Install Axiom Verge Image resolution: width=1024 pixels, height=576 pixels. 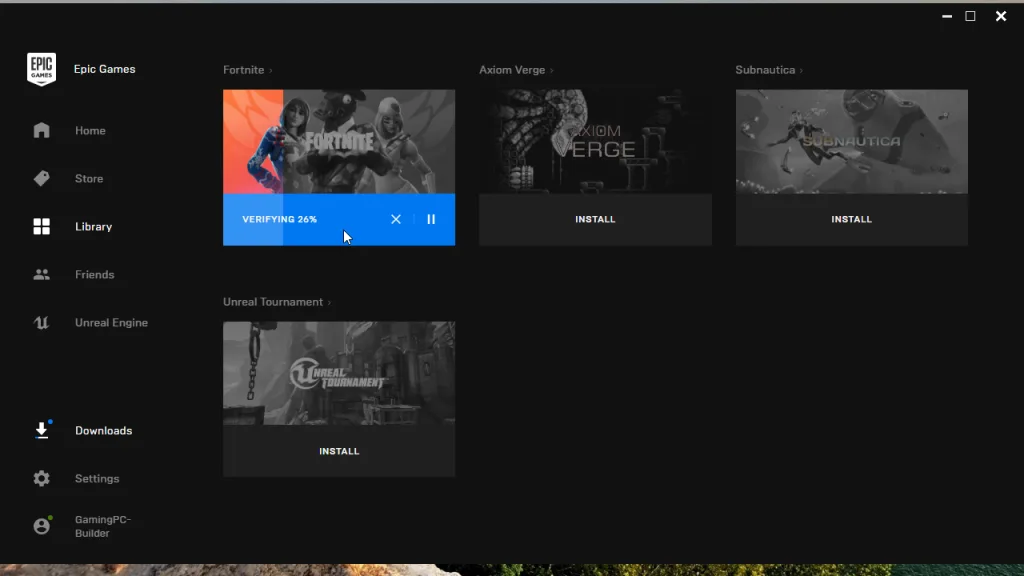coord(595,219)
